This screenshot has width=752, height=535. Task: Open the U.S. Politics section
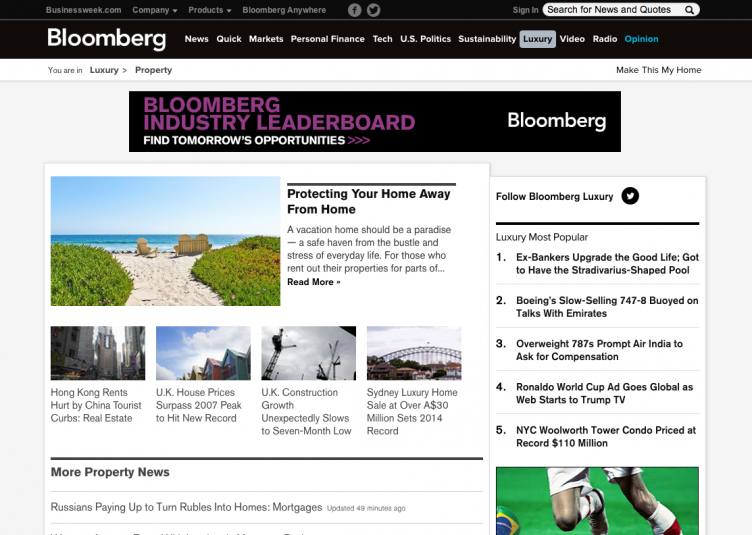pyautogui.click(x=425, y=39)
